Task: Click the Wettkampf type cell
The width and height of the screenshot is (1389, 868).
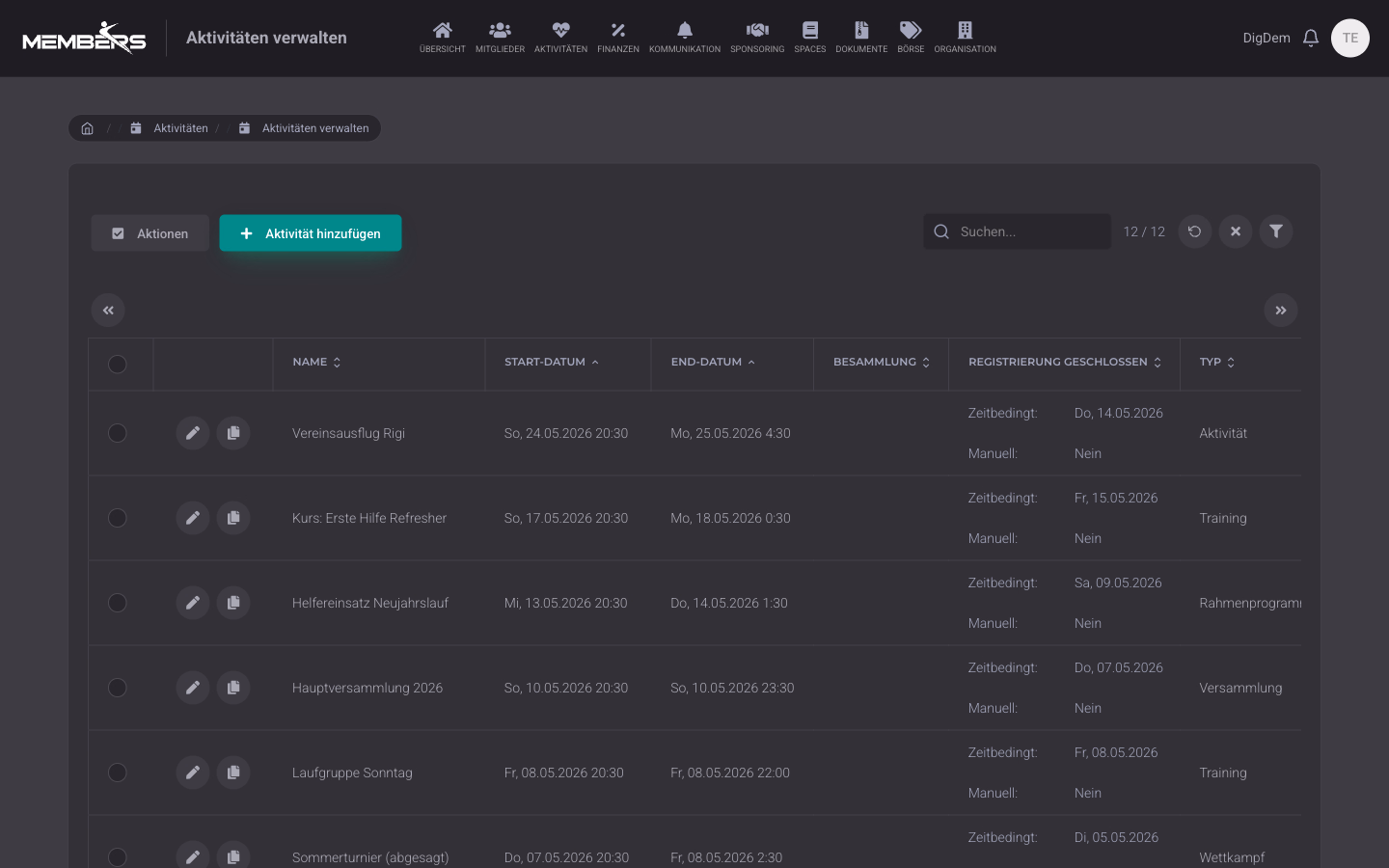Action: point(1232,857)
